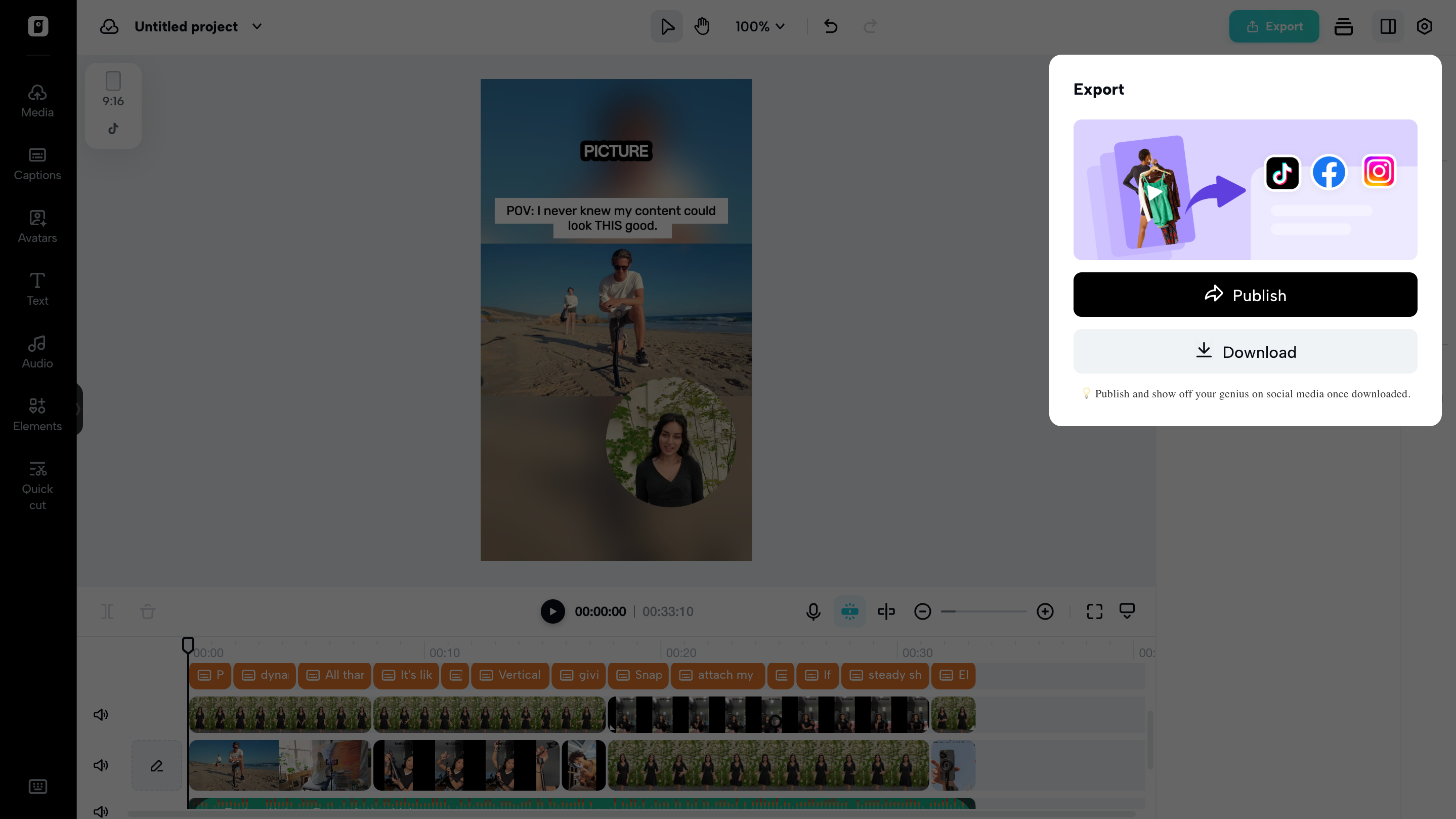Delete selection with the trash icon
This screenshot has height=819, width=1456.
click(x=148, y=611)
